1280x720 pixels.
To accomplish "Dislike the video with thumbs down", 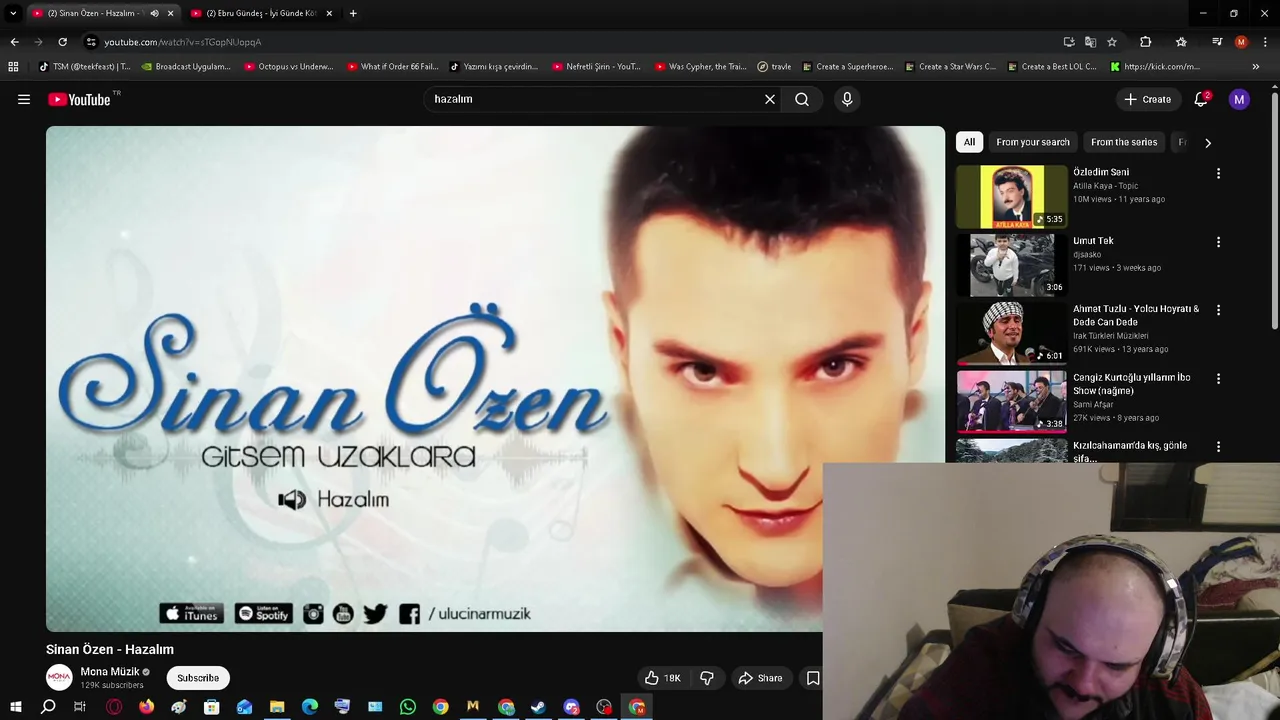I will click(707, 678).
